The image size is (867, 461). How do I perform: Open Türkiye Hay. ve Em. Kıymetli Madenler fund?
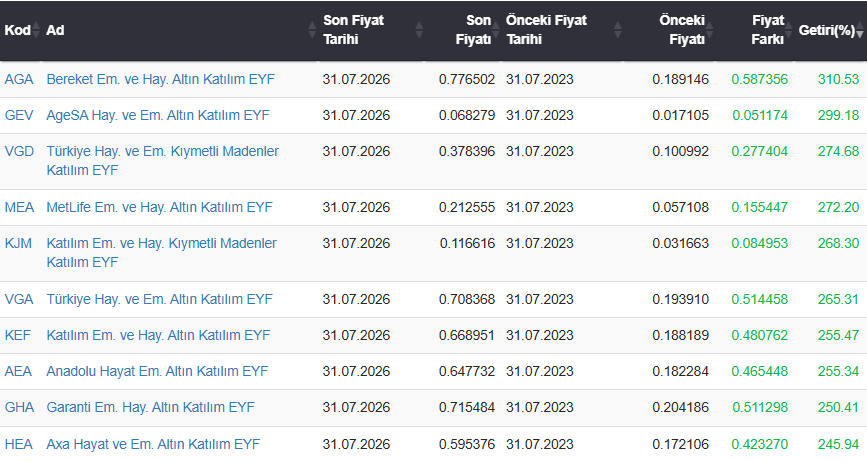tap(163, 160)
